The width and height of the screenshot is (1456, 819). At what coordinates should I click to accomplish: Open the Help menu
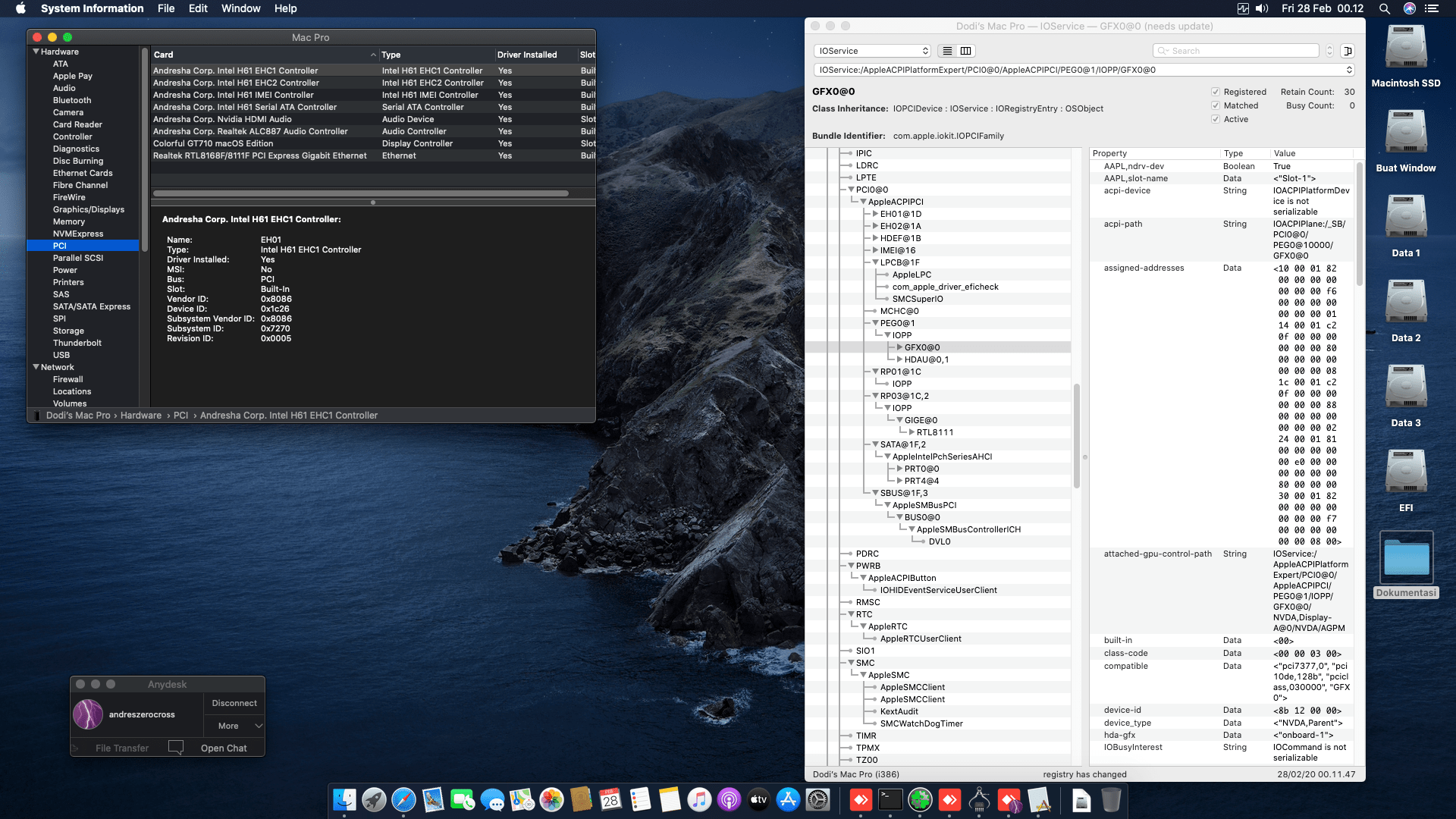[285, 8]
